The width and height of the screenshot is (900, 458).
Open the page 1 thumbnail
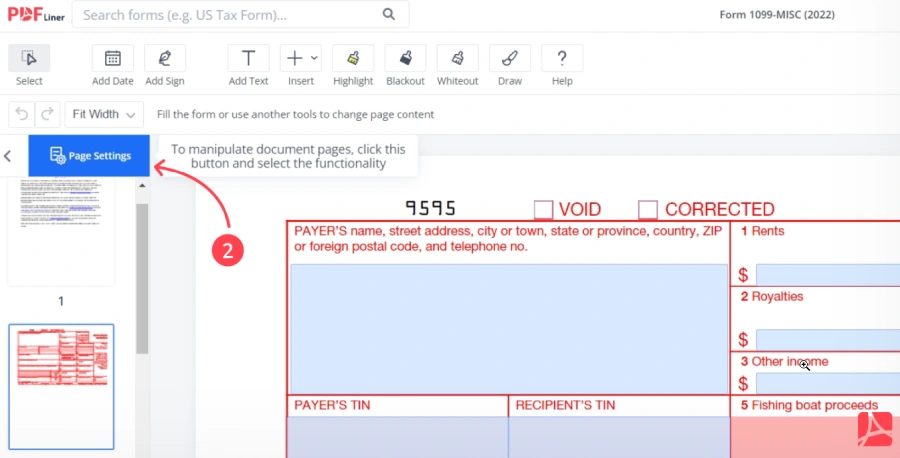click(x=61, y=230)
